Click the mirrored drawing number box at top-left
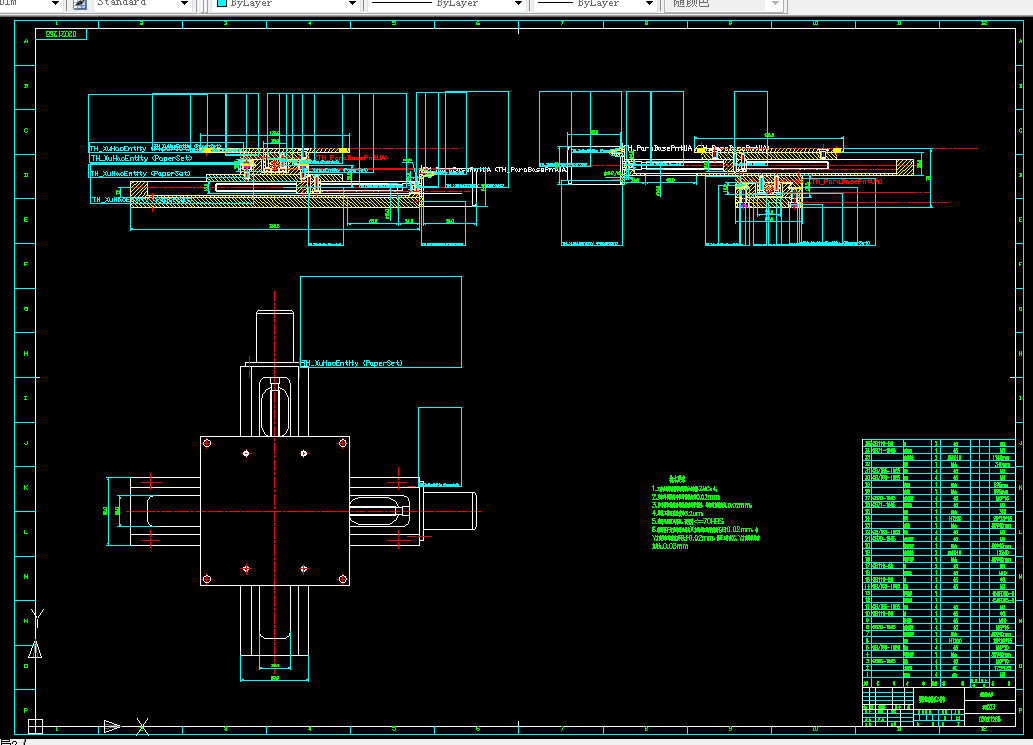This screenshot has height=745, width=1033. pyautogui.click(x=61, y=34)
